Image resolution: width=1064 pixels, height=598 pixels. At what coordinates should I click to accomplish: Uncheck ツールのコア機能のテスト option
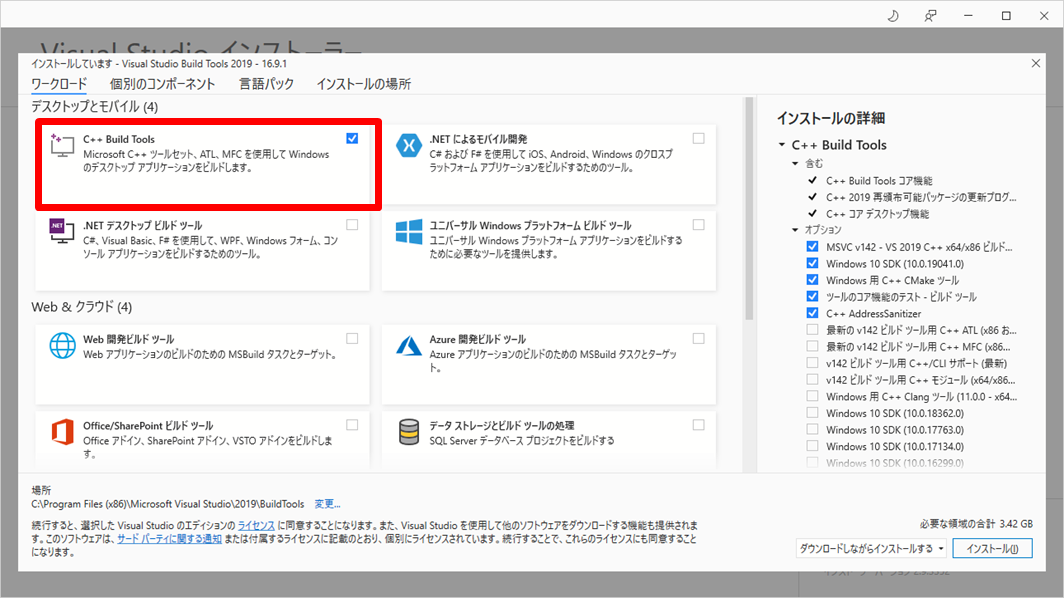point(812,297)
